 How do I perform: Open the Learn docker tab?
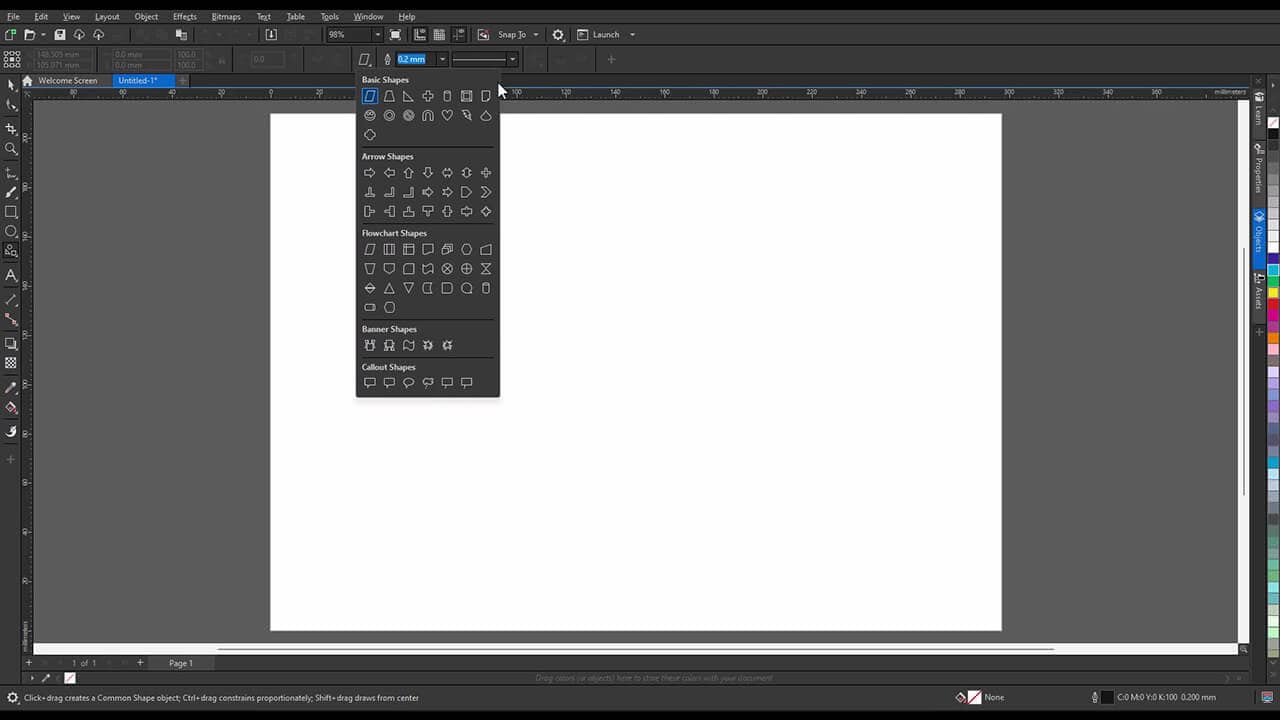click(1259, 110)
